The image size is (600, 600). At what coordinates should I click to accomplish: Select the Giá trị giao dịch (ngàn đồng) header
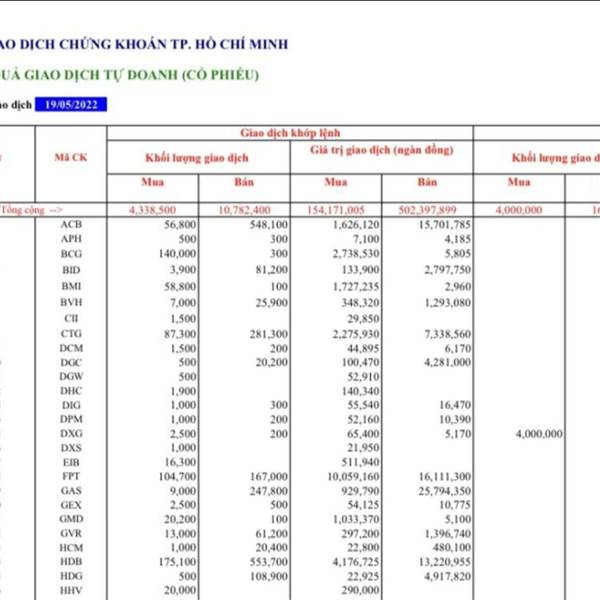382,150
